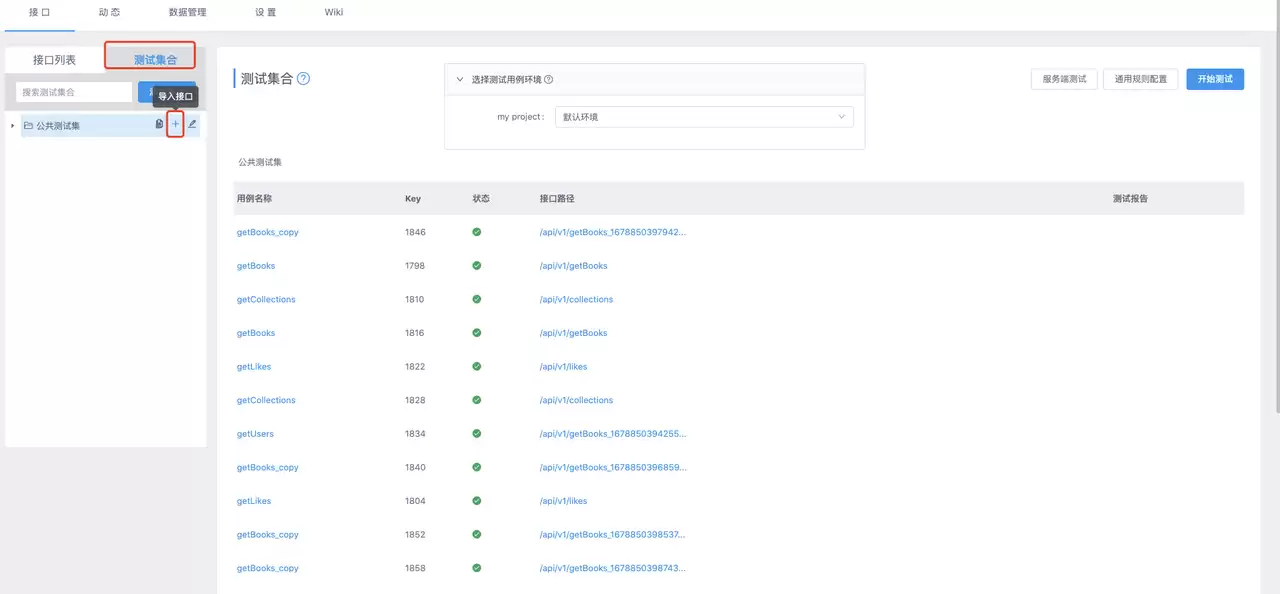Click green status icon for Key 1834

476,434
